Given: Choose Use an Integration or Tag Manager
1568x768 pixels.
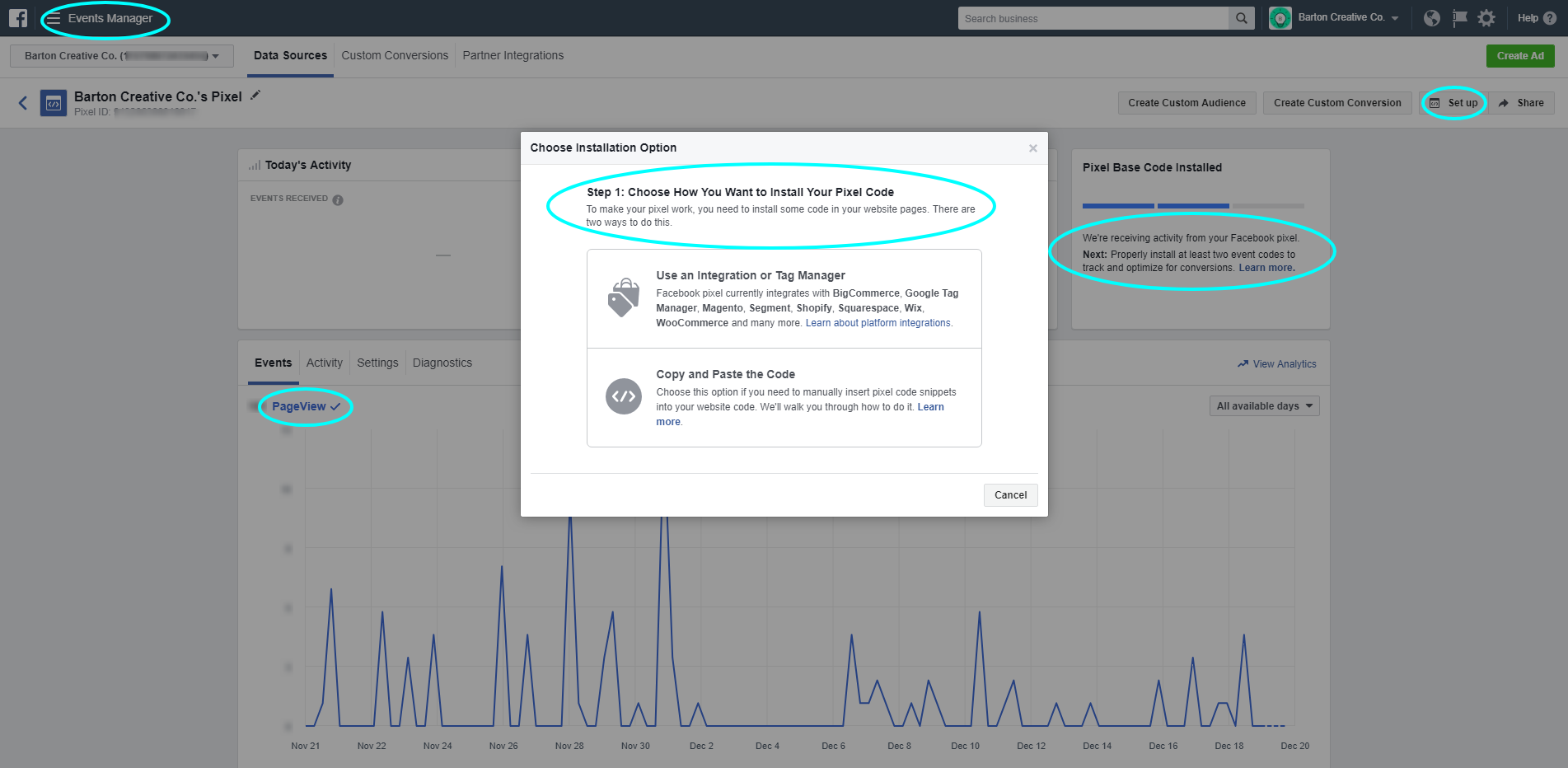Looking at the screenshot, I should [x=784, y=299].
